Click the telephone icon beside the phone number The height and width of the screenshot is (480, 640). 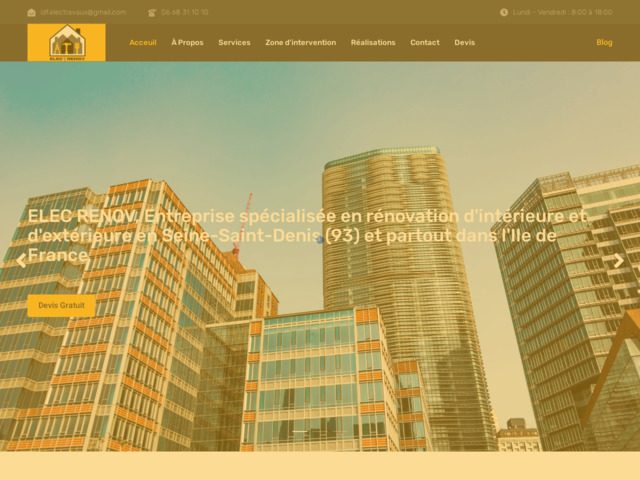152,13
